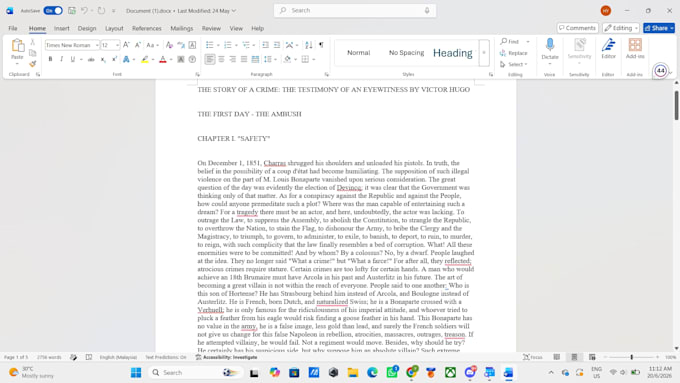
Task: Sort the selected text
Action: pyautogui.click(x=309, y=45)
